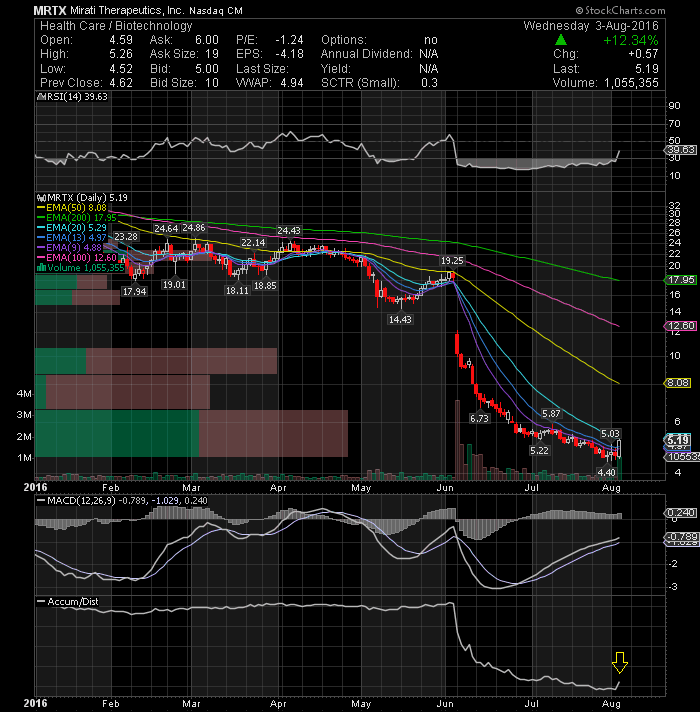700x712 pixels.
Task: Click the 39.63 RSI value tag on right axis
Action: (x=681, y=150)
